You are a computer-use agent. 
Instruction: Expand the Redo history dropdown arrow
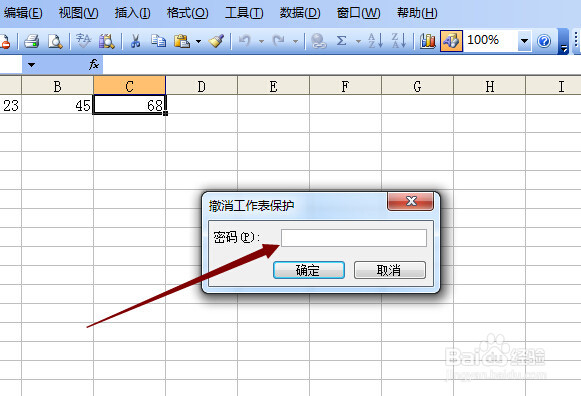coord(295,41)
